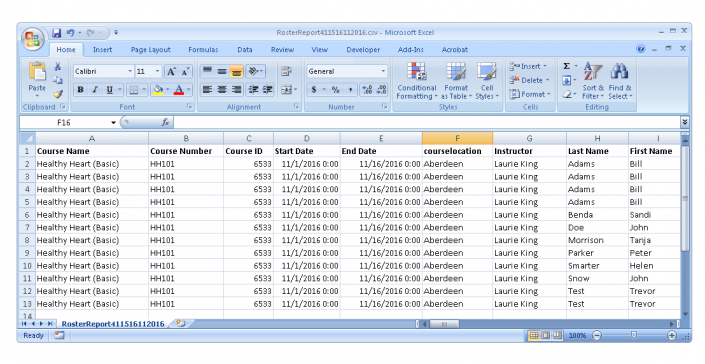Image resolution: width=705 pixels, height=364 pixels.
Task: Open the font name Calibri dropdown
Action: click(x=130, y=71)
